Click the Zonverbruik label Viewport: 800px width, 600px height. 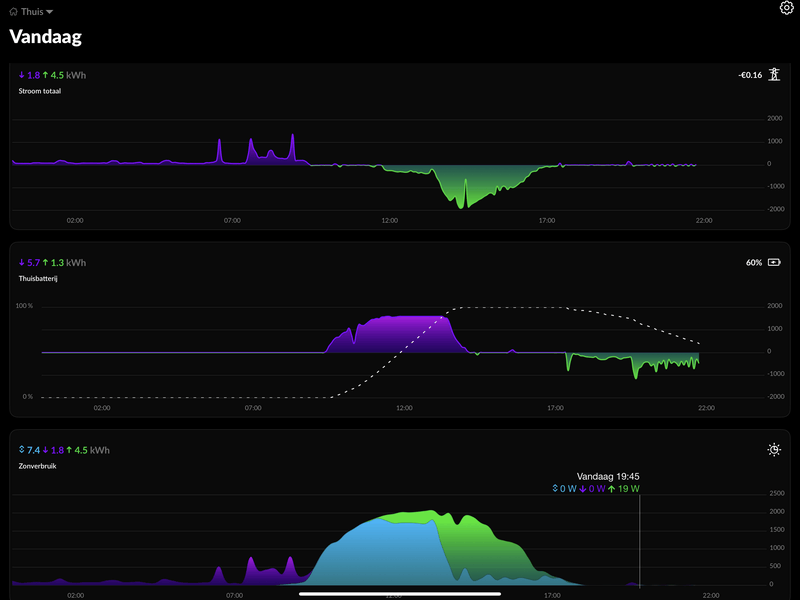pyautogui.click(x=37, y=466)
